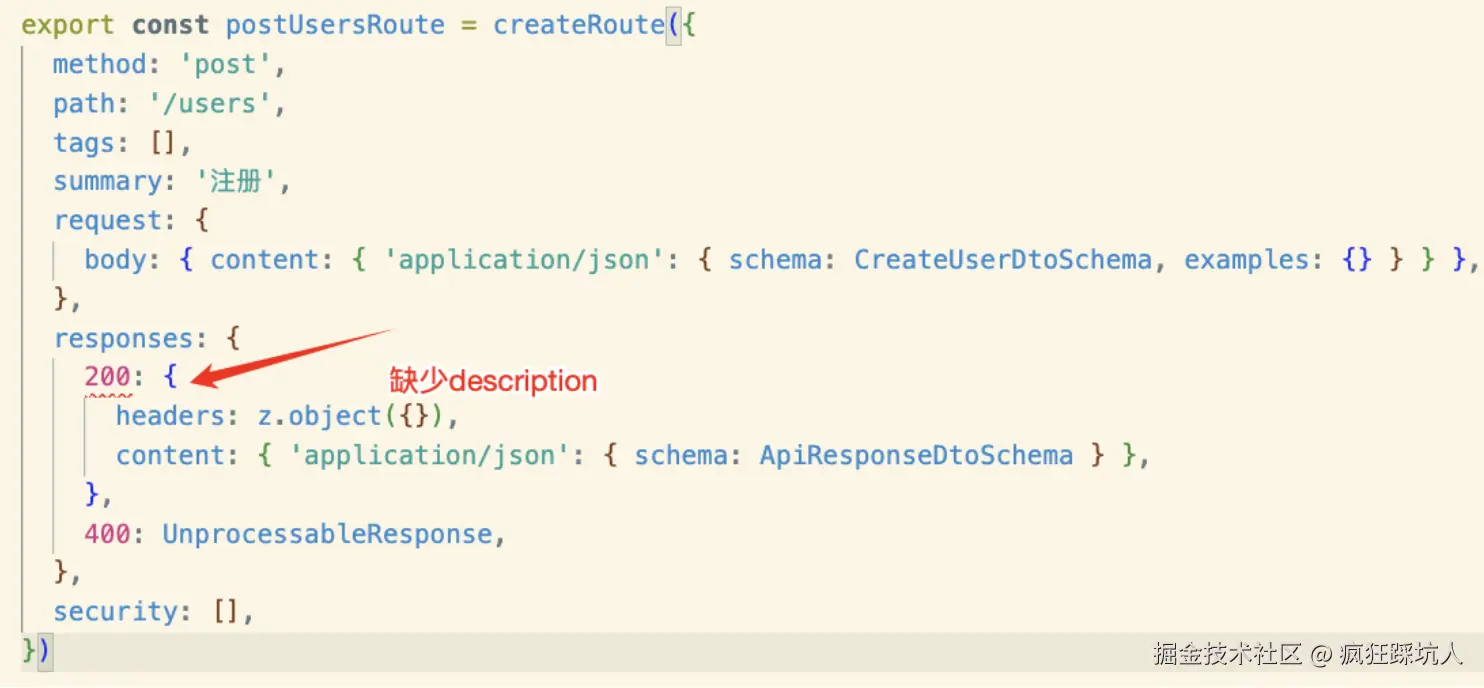Click the createRoute function call

578,25
